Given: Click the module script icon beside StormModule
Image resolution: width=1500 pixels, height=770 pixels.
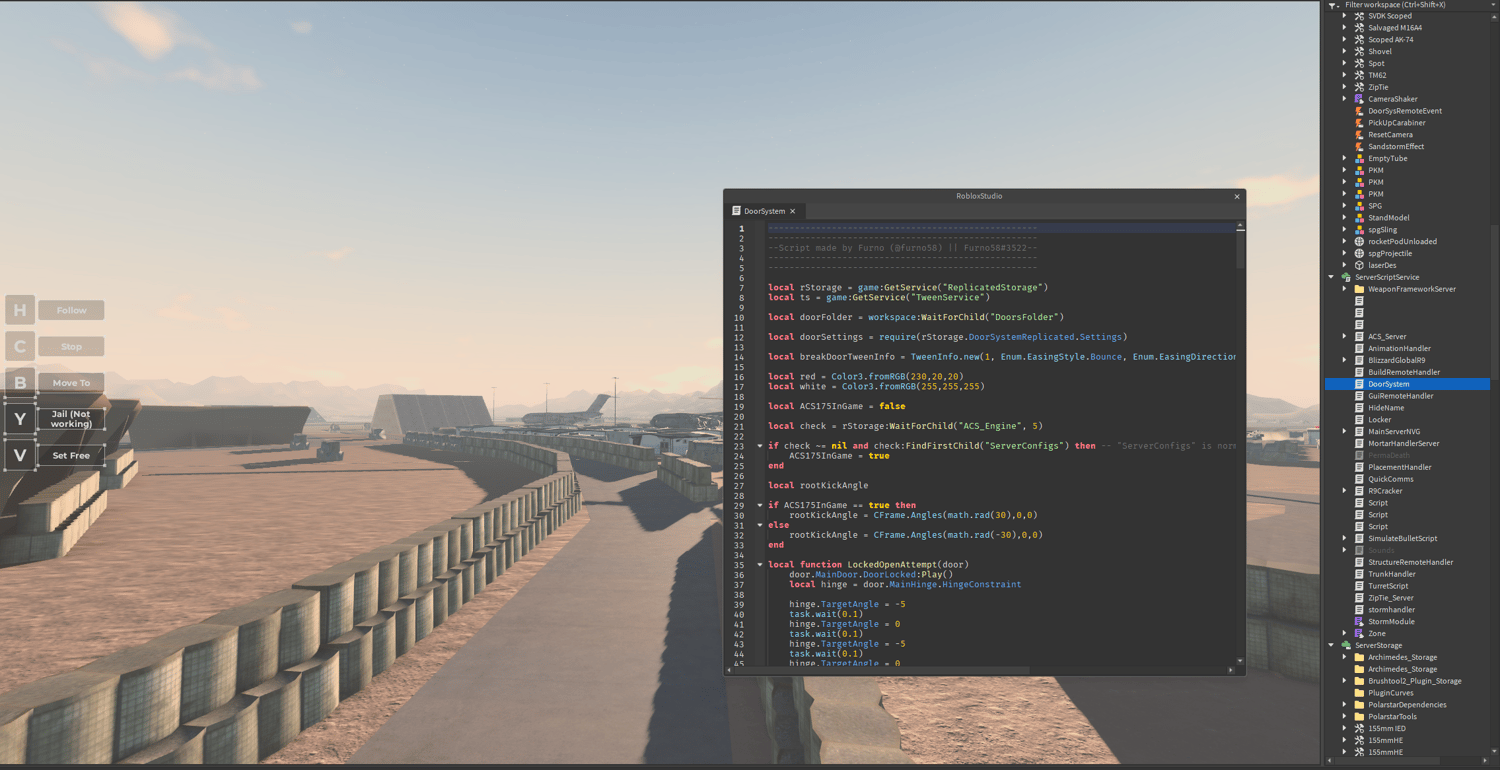Looking at the screenshot, I should 1359,622.
